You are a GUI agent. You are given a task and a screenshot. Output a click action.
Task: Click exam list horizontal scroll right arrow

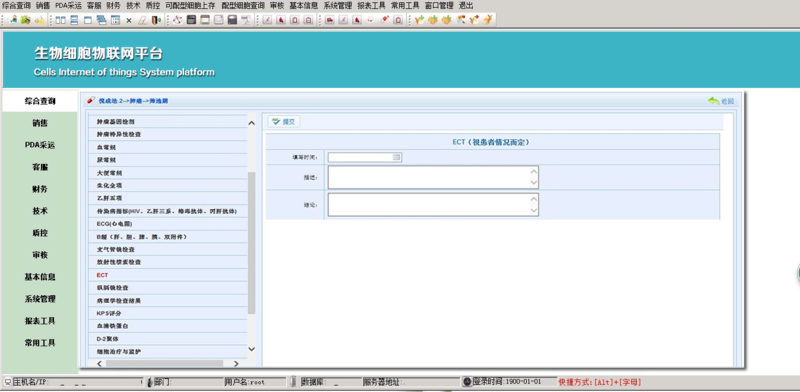click(x=236, y=363)
